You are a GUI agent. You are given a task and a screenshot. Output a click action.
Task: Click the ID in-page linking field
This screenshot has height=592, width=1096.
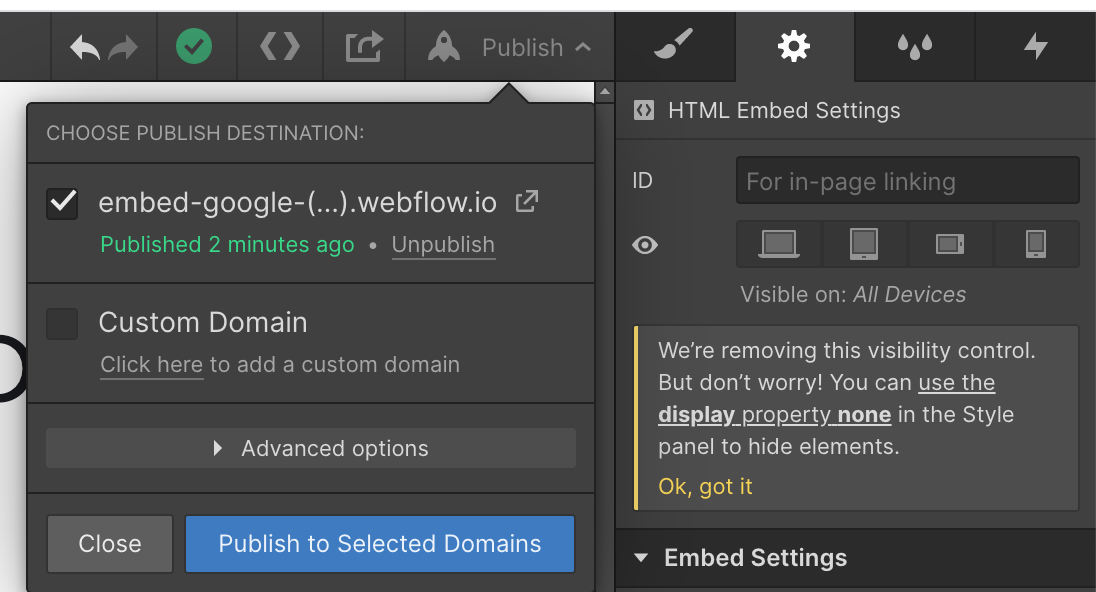click(x=907, y=181)
